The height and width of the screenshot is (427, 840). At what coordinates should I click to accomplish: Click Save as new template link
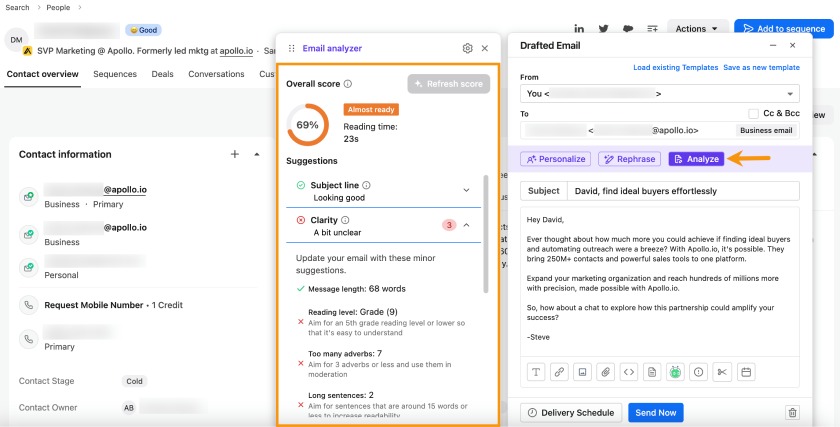761,68
